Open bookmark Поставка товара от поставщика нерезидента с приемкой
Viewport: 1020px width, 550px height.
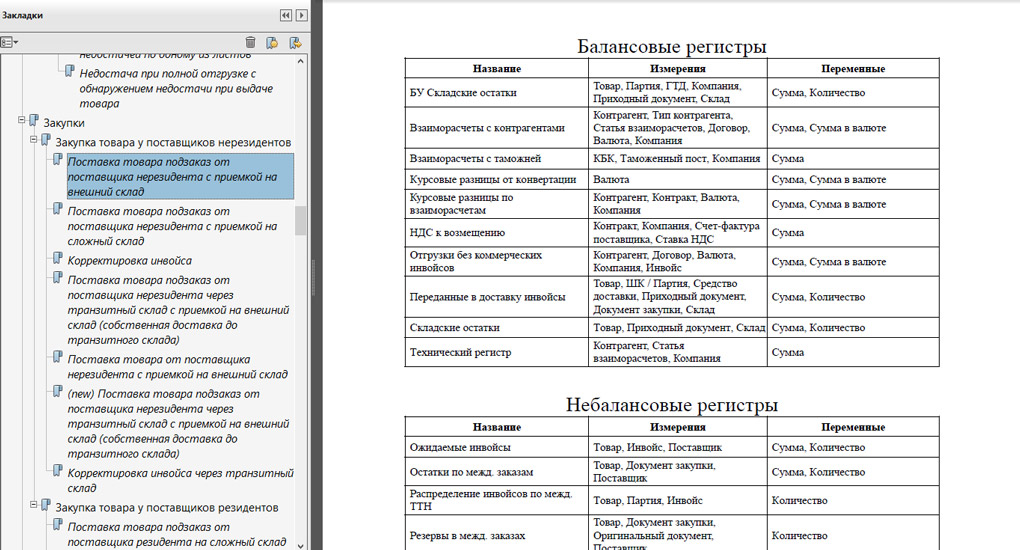[178, 367]
